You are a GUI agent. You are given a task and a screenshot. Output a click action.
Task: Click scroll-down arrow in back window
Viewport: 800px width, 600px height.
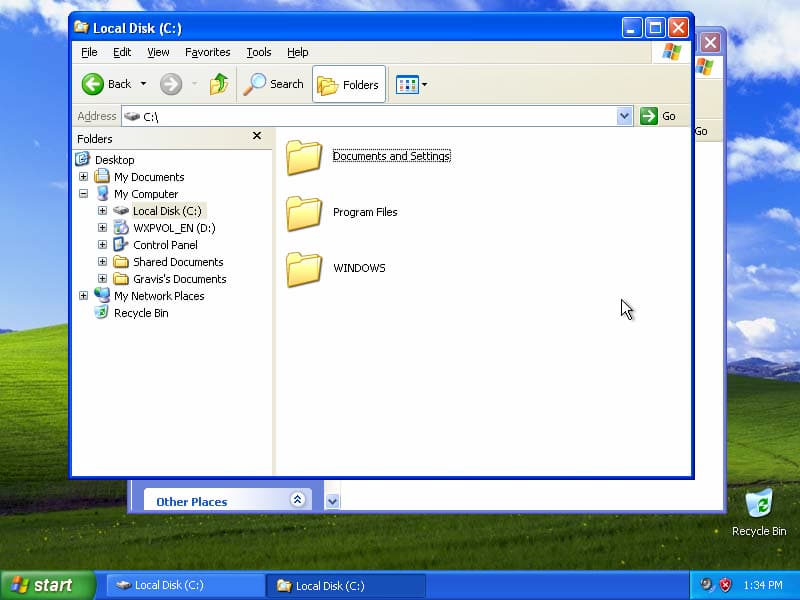pyautogui.click(x=332, y=501)
